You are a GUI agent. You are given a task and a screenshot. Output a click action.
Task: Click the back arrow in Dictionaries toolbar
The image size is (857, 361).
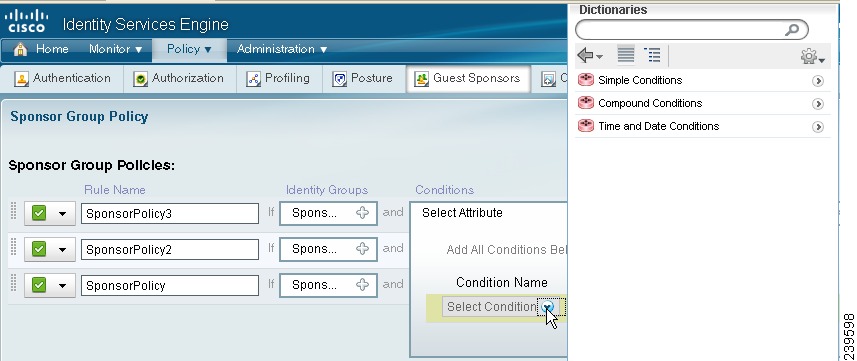point(585,55)
